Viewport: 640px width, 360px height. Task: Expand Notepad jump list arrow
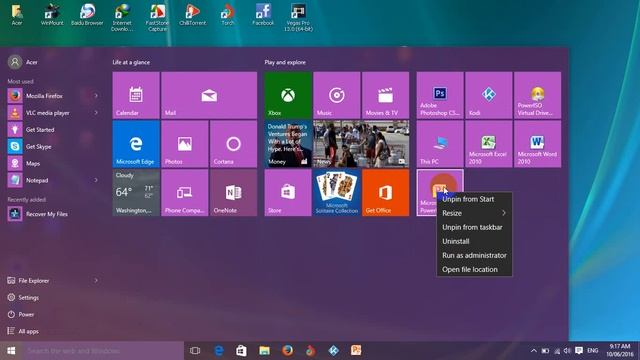tap(96, 180)
